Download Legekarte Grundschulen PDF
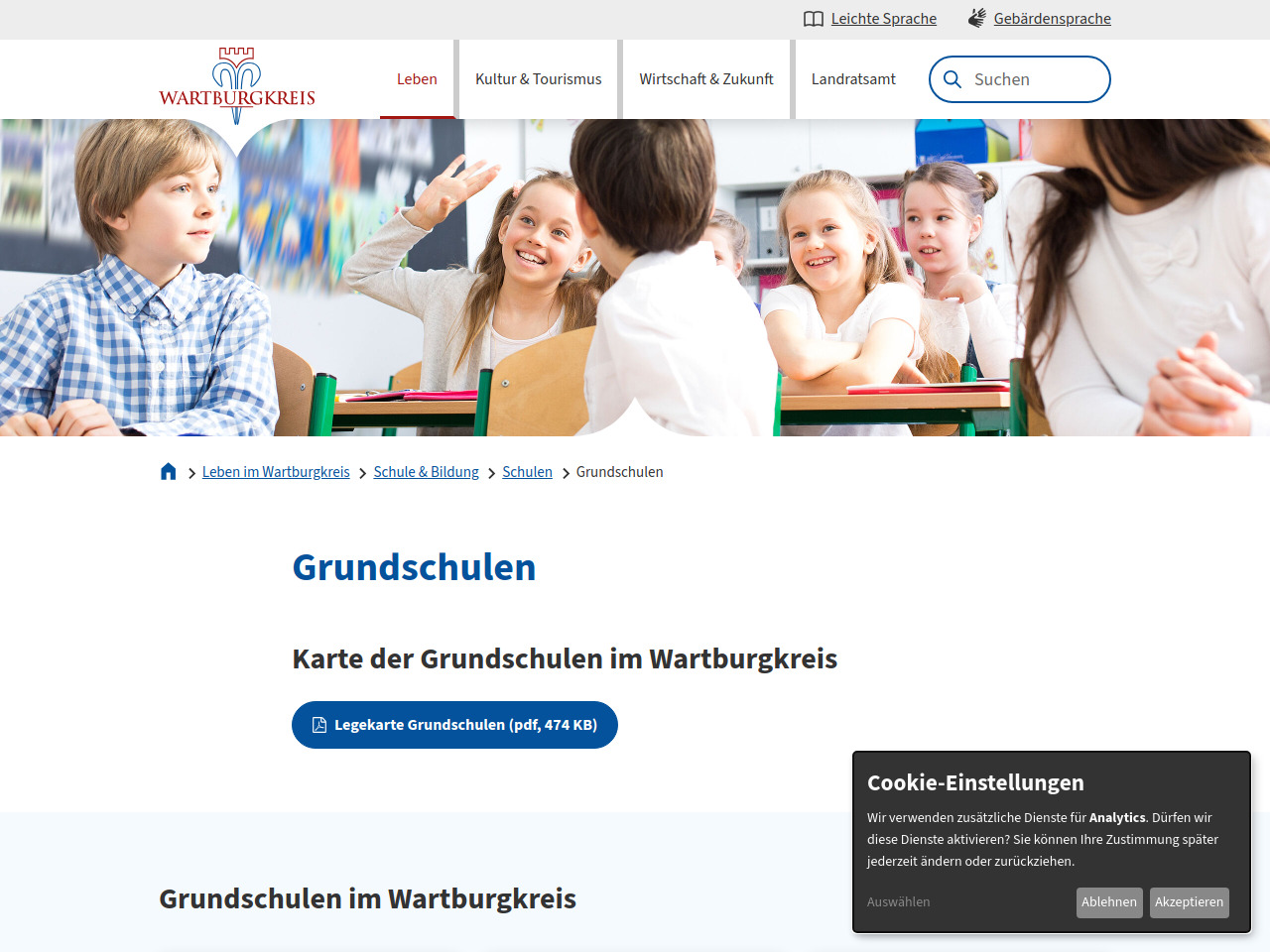This screenshot has width=1270, height=952. (x=464, y=725)
